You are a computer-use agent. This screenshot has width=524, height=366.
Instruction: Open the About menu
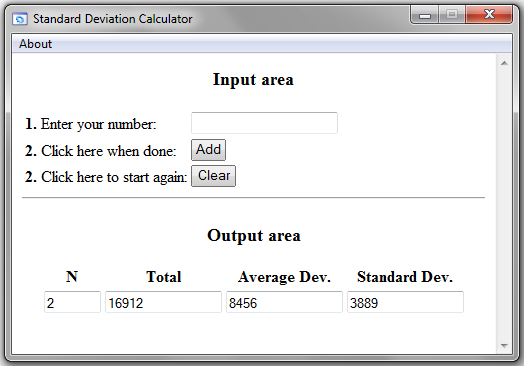pos(35,44)
